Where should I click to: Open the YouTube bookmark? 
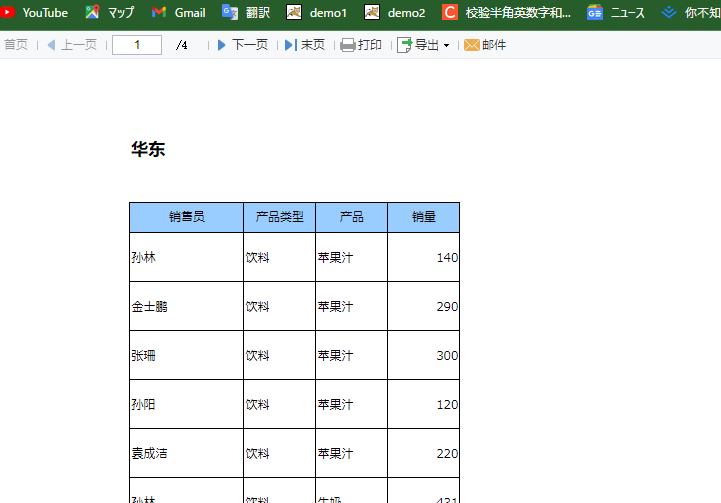tap(34, 12)
